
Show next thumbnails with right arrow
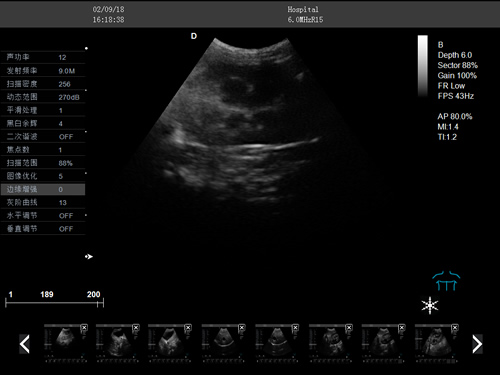[477, 344]
